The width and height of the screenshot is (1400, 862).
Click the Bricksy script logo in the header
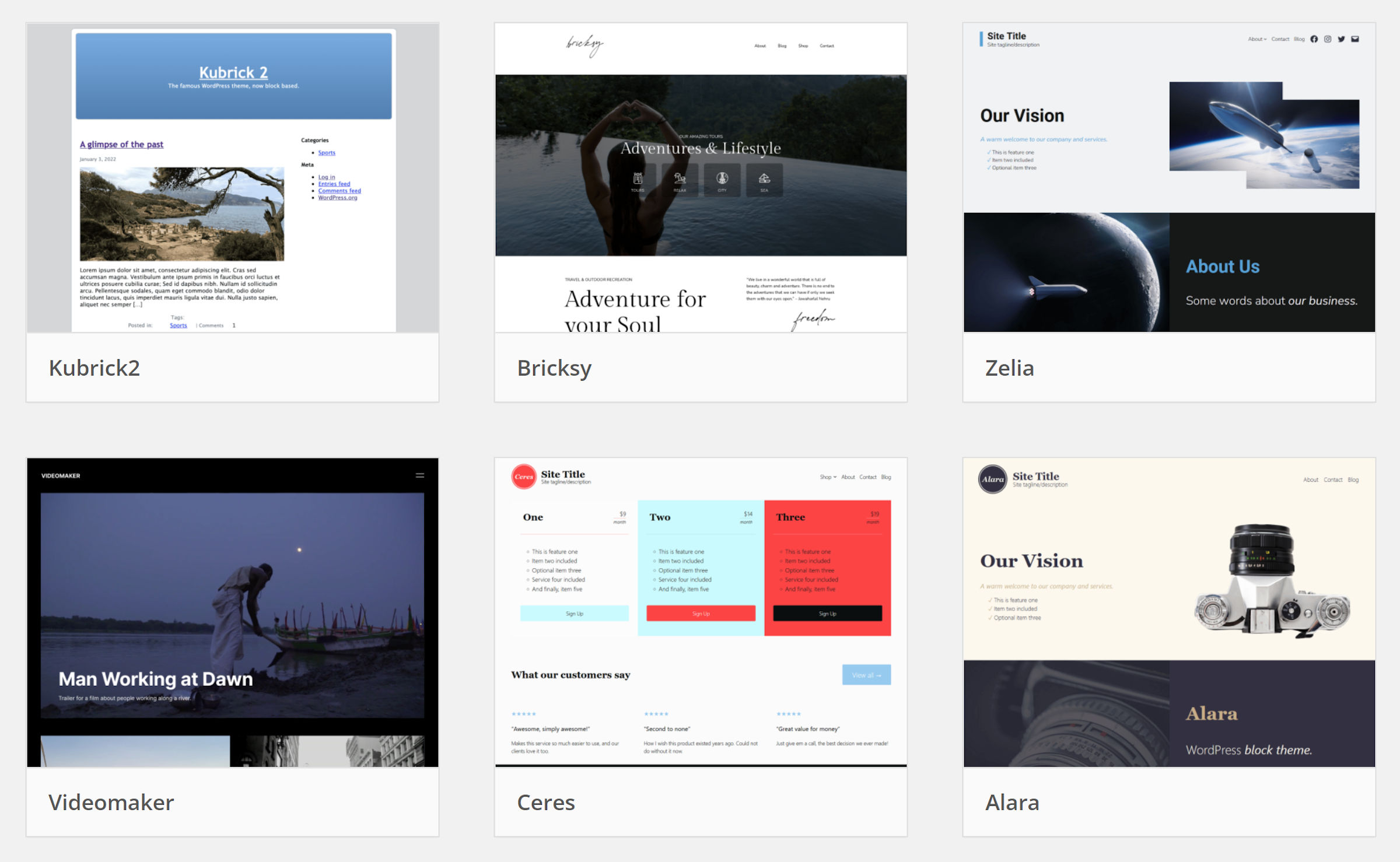(x=585, y=44)
